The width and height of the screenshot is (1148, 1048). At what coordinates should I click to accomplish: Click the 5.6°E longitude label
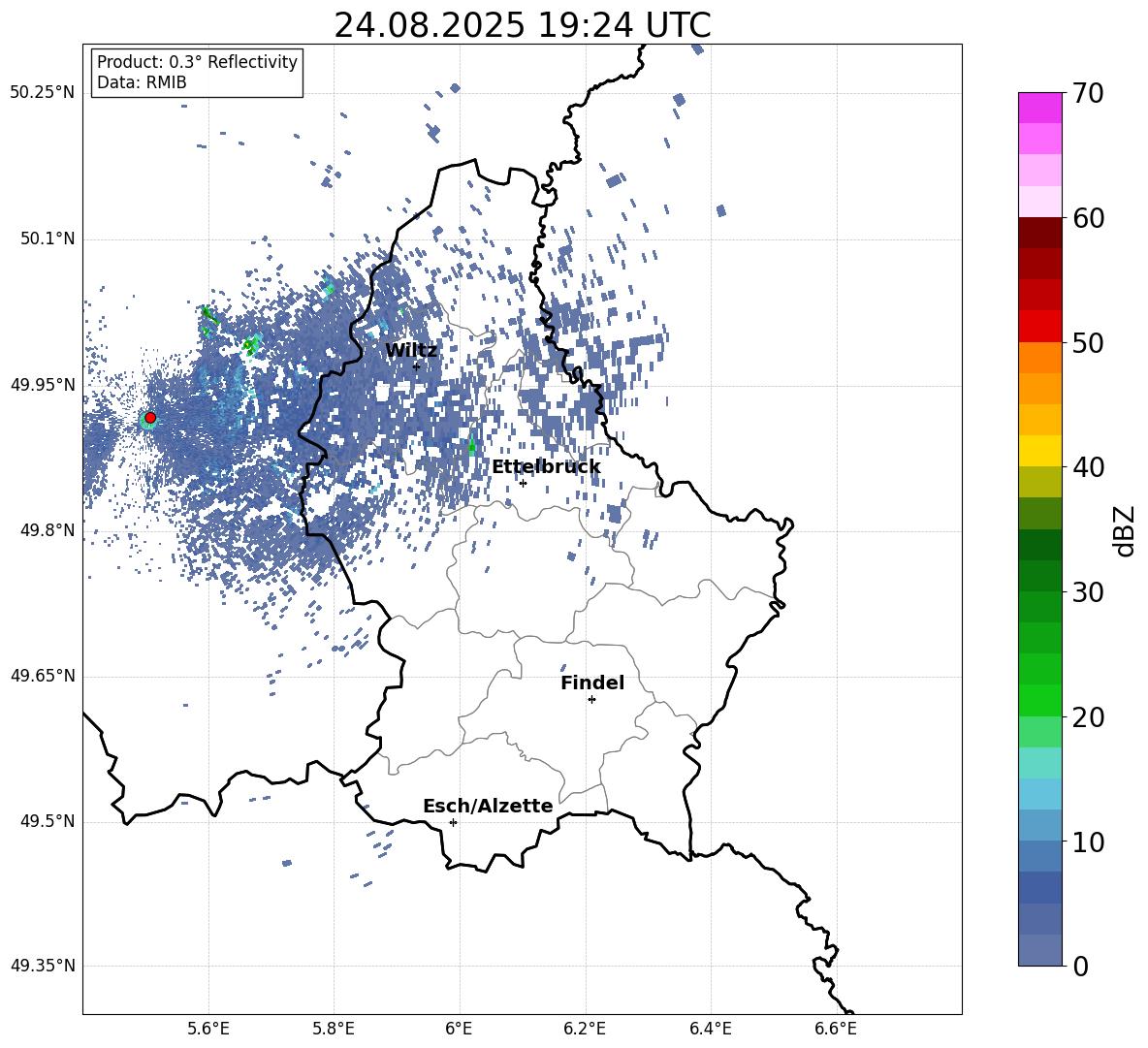tap(208, 1029)
